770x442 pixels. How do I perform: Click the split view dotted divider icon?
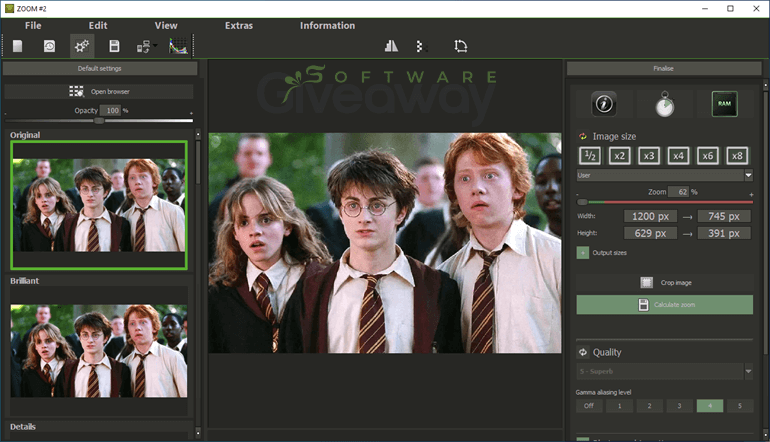pos(420,46)
